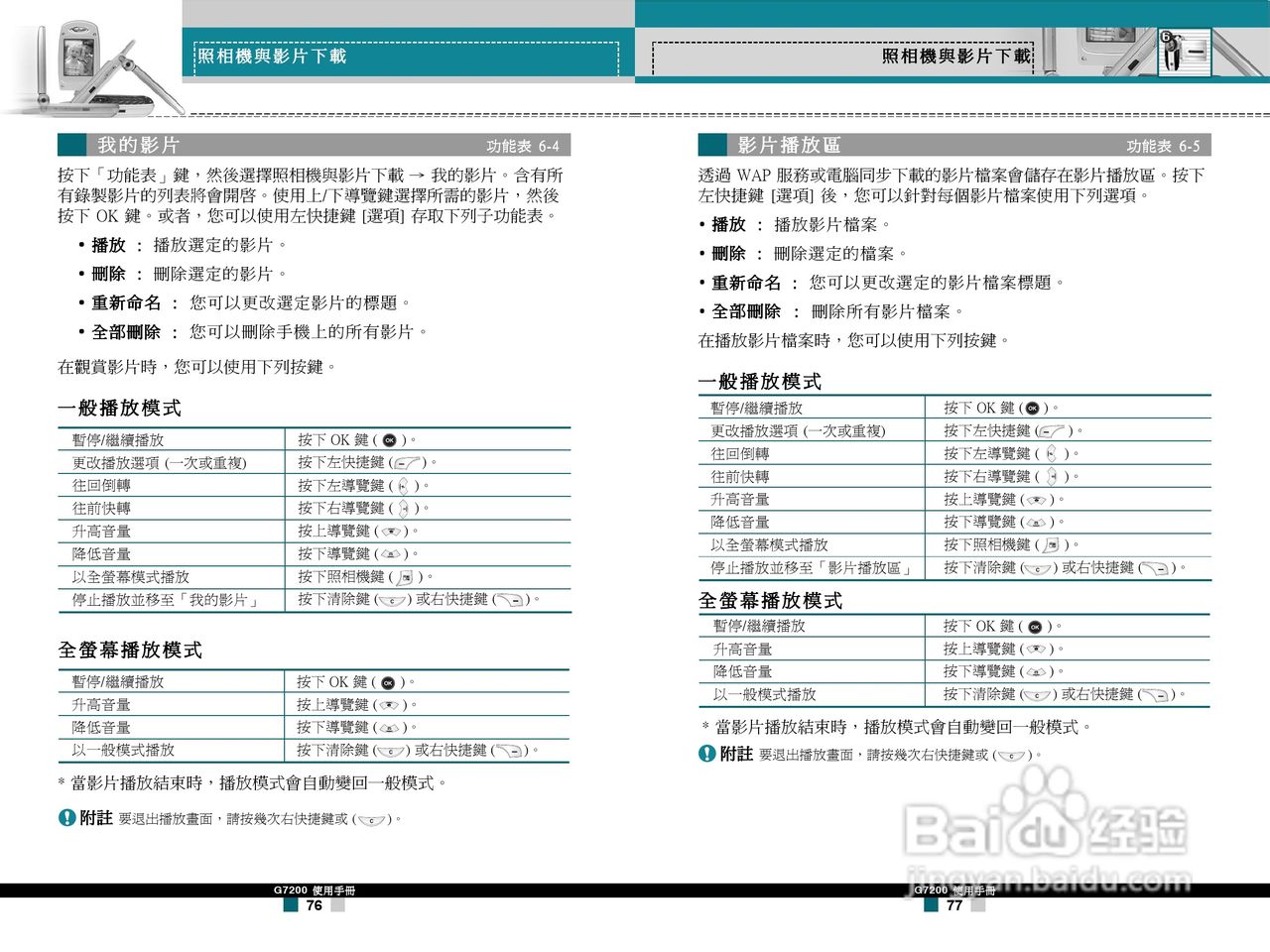Click 全螢幕播放模式 heading on page 77
Viewport: 1270px width, 952px height.
pyautogui.click(x=770, y=600)
